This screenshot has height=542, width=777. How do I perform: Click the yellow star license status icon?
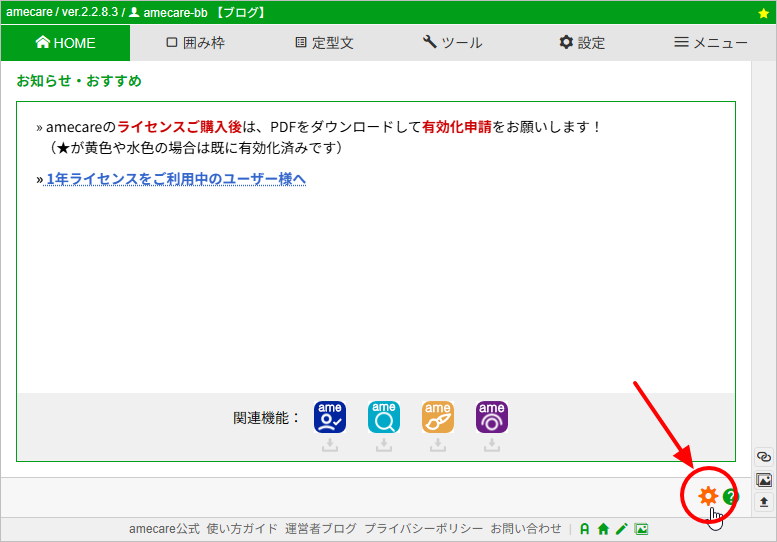click(764, 13)
